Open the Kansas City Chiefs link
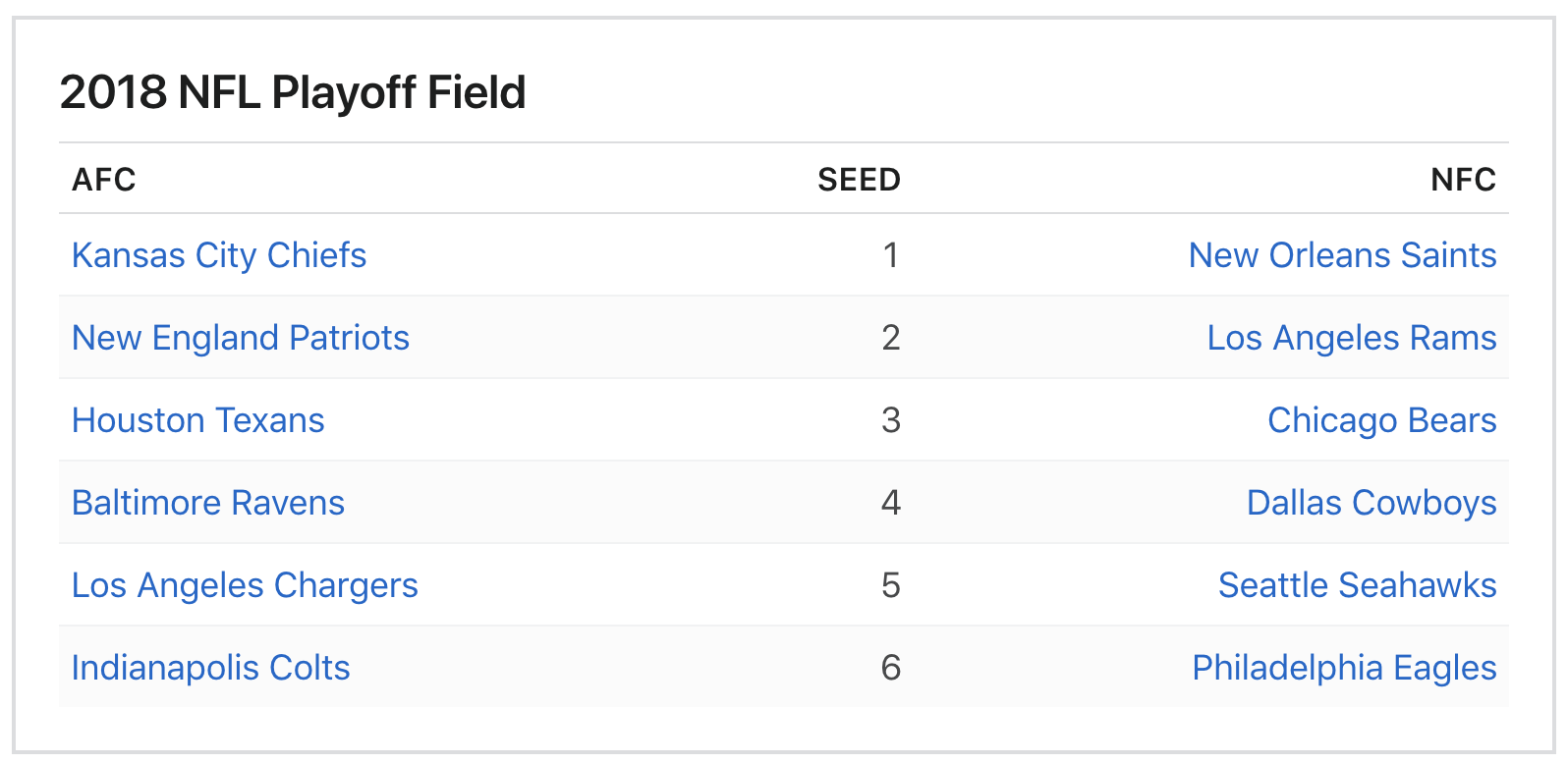This screenshot has height=764, width=1568. click(x=219, y=255)
